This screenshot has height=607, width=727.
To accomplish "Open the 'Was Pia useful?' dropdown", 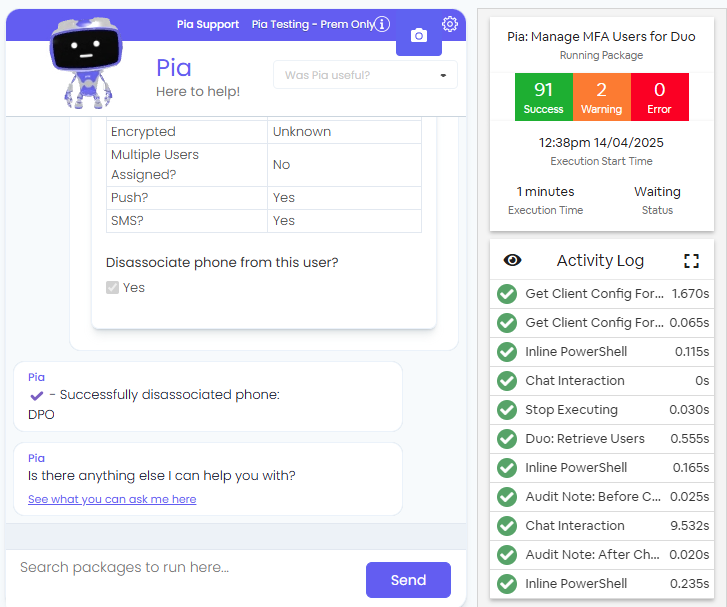I will click(x=365, y=75).
